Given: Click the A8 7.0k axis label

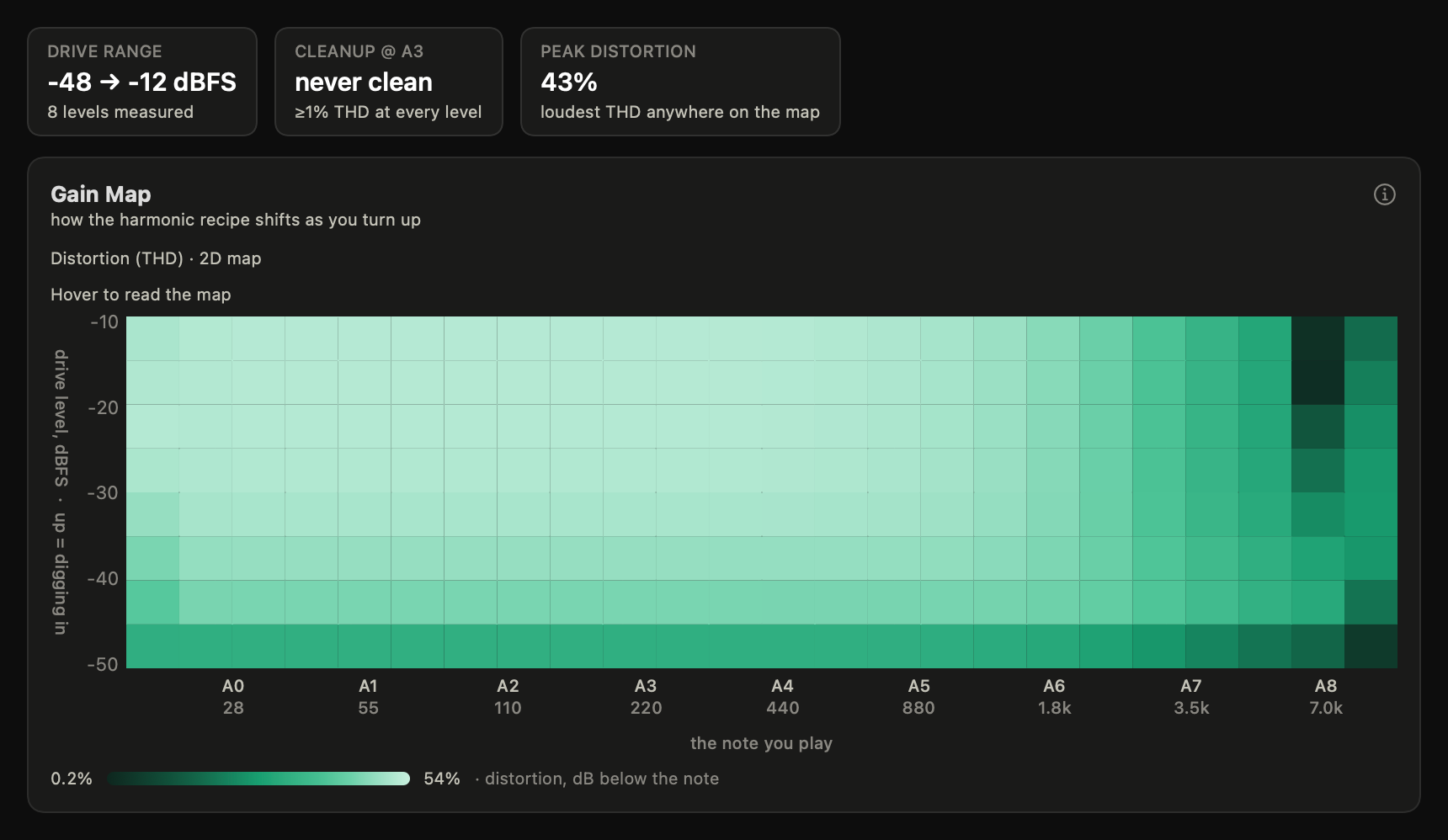Looking at the screenshot, I should pyautogui.click(x=1326, y=697).
